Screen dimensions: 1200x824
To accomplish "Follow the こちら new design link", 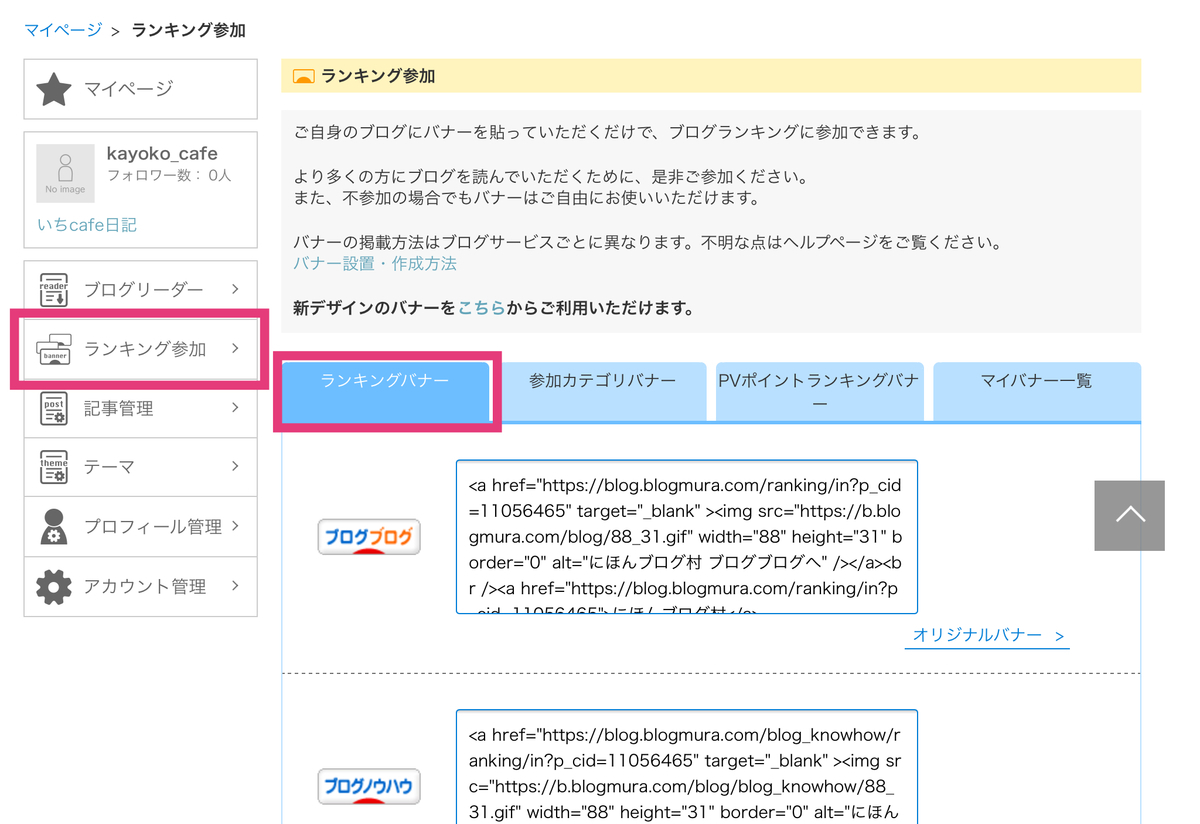I will pos(482,308).
